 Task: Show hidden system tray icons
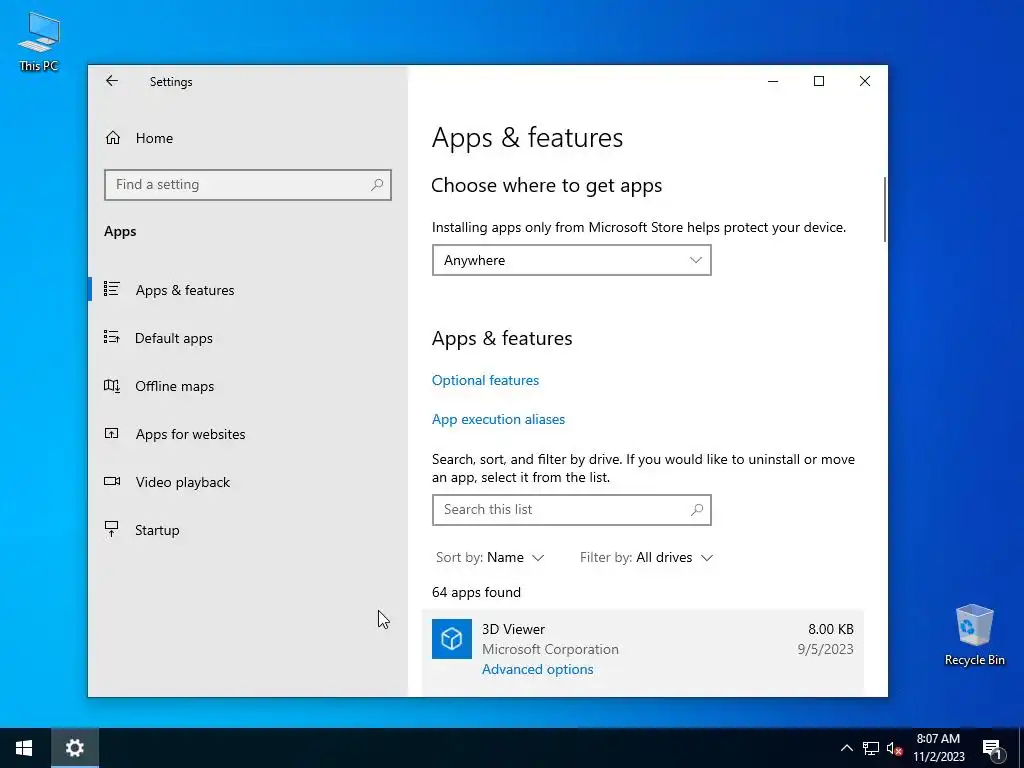[846, 748]
